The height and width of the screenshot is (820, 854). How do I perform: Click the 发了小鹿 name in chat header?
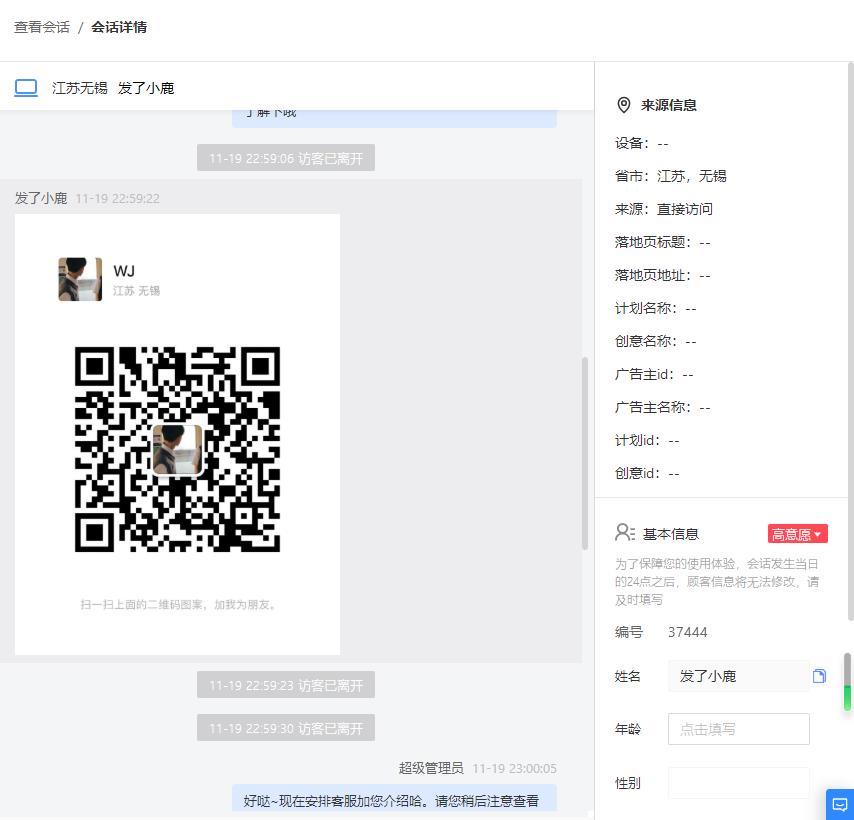(145, 88)
